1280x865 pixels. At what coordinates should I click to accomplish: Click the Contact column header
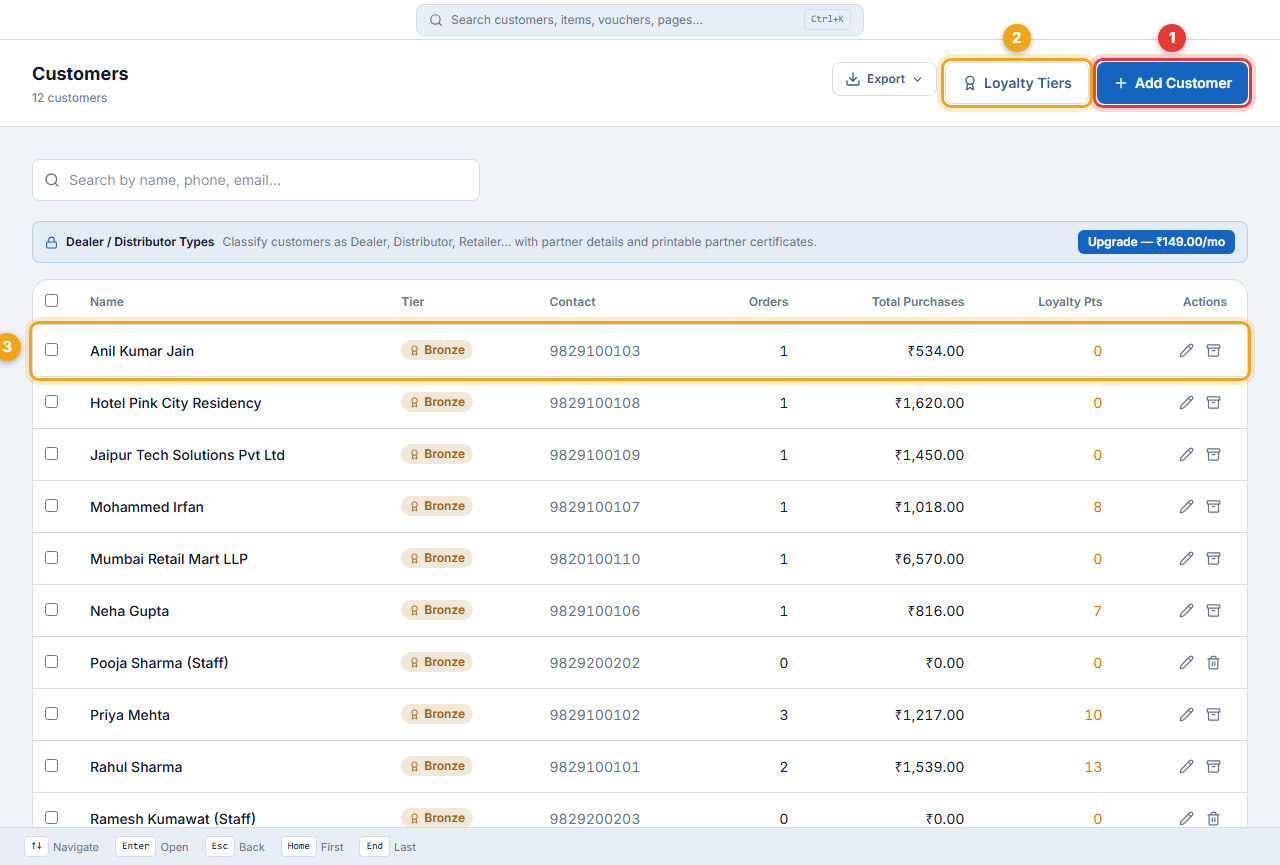point(572,302)
